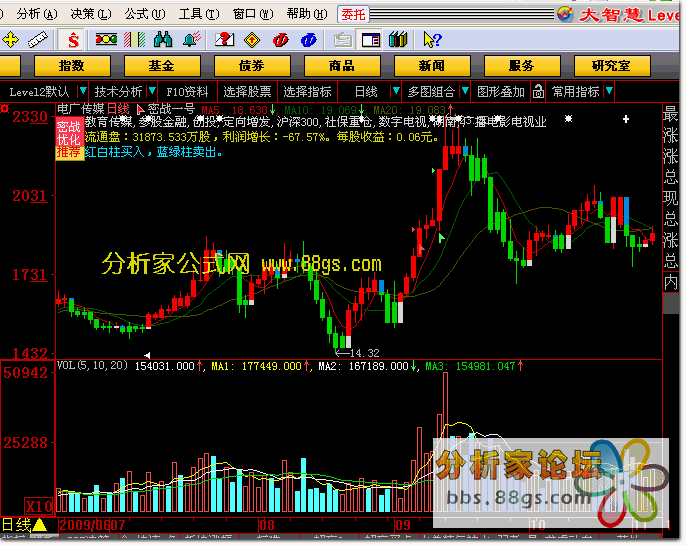Viewport: 686px width, 545px height.
Task: Click 选择股票 in the toolbar
Action: [247, 92]
